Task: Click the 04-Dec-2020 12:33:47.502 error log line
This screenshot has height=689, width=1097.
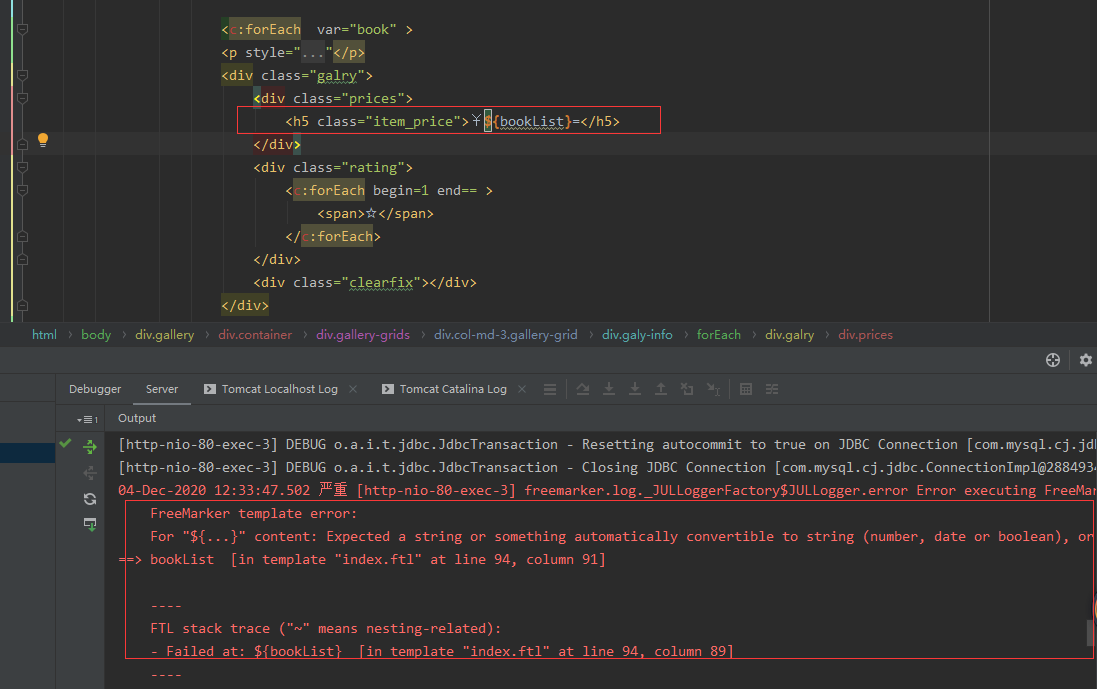Action: (607, 490)
